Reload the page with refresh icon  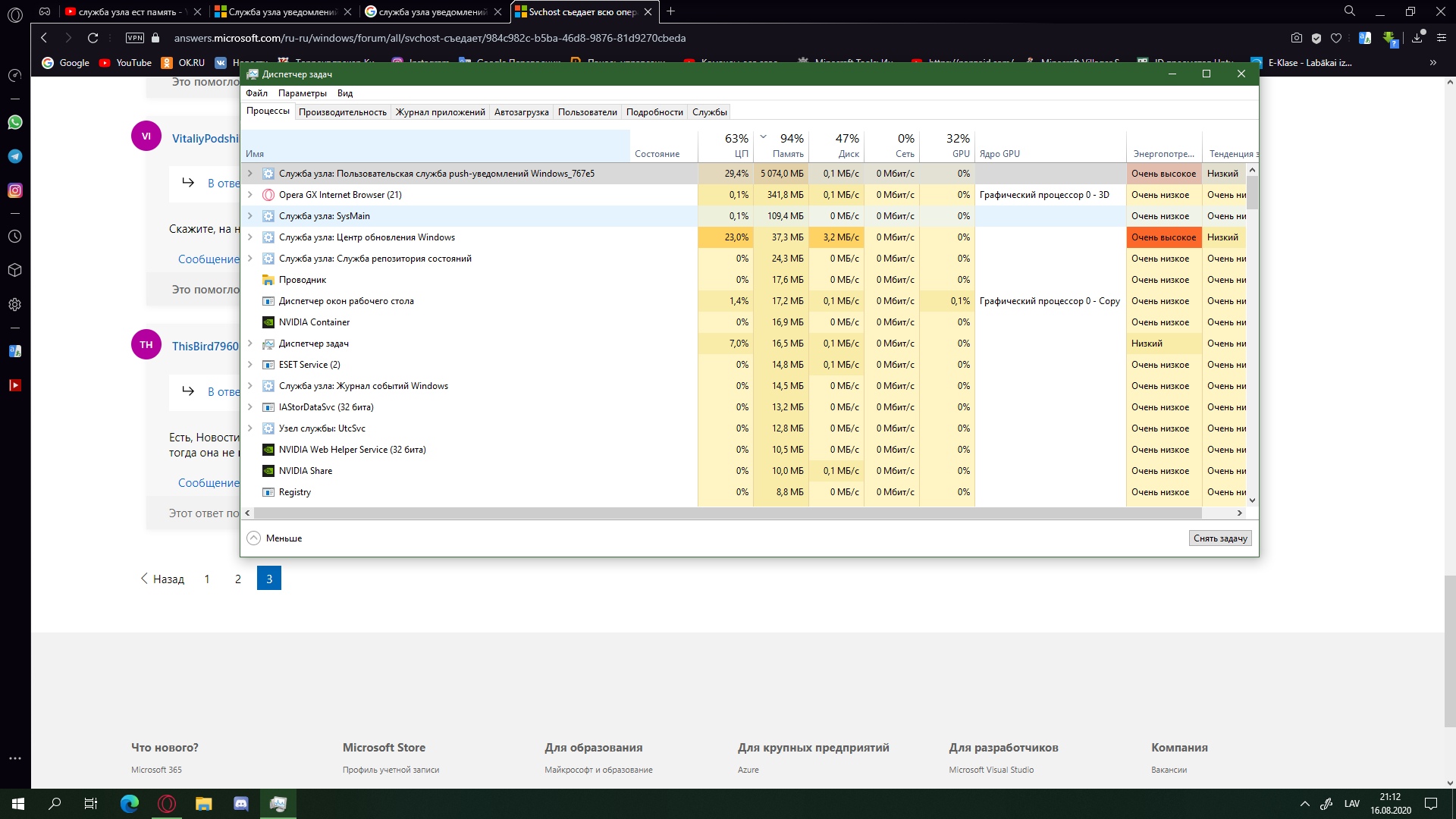click(x=93, y=38)
